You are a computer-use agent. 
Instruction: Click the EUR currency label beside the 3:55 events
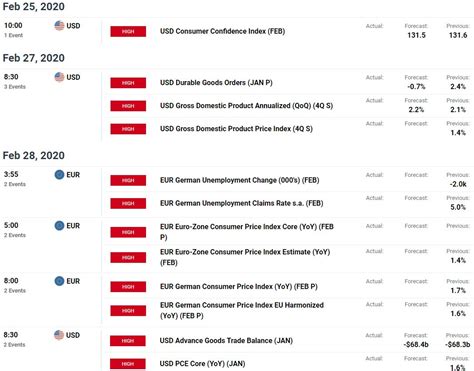[73, 175]
